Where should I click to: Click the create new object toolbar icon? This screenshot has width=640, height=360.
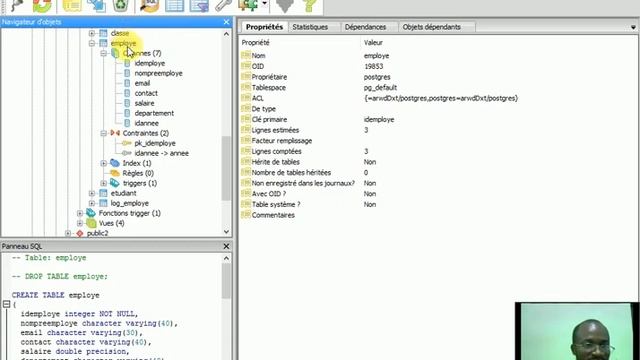pyautogui.click(x=96, y=5)
